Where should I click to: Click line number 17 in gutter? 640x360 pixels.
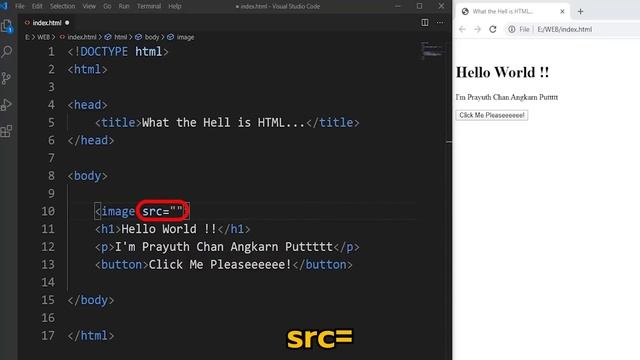pyautogui.click(x=48, y=336)
